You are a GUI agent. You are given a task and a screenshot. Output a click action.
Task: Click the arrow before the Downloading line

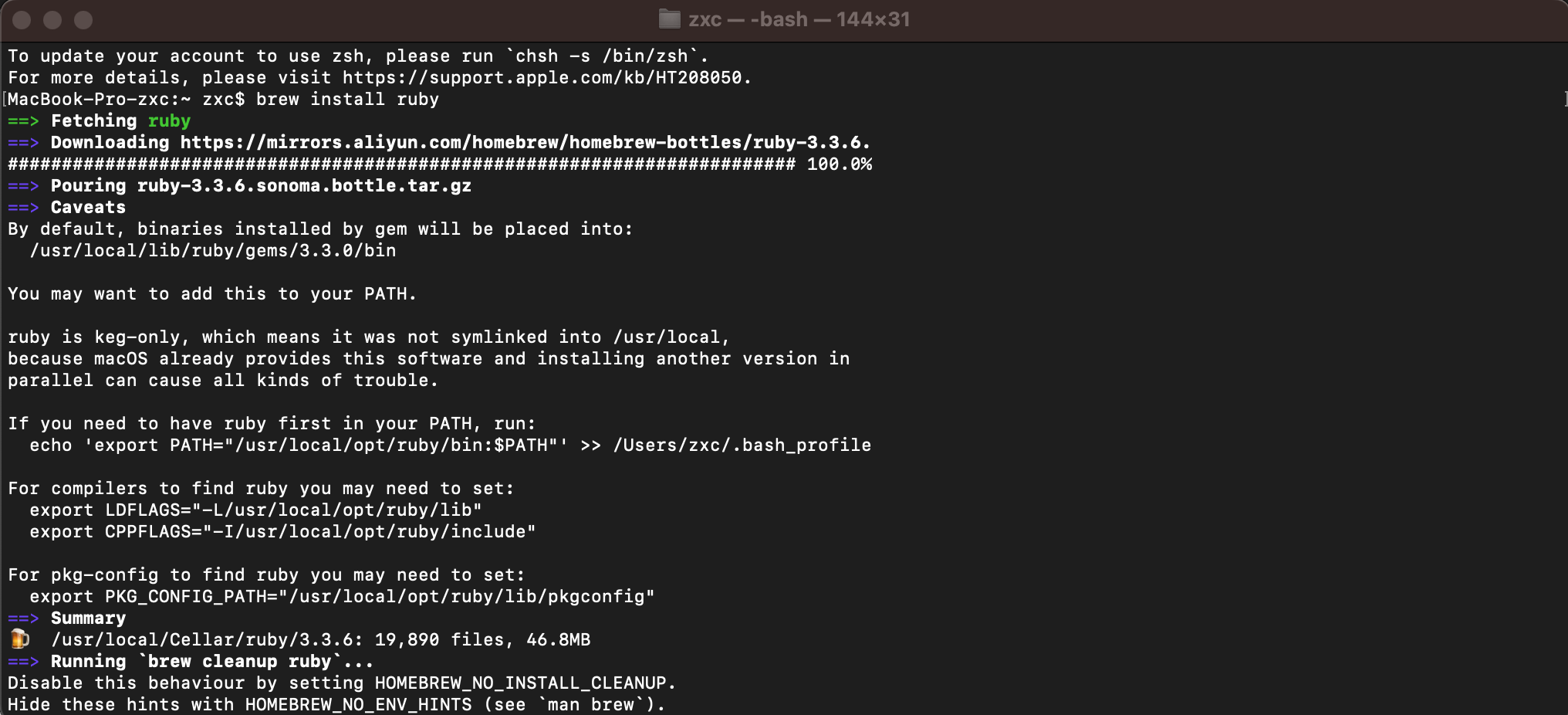tap(23, 143)
